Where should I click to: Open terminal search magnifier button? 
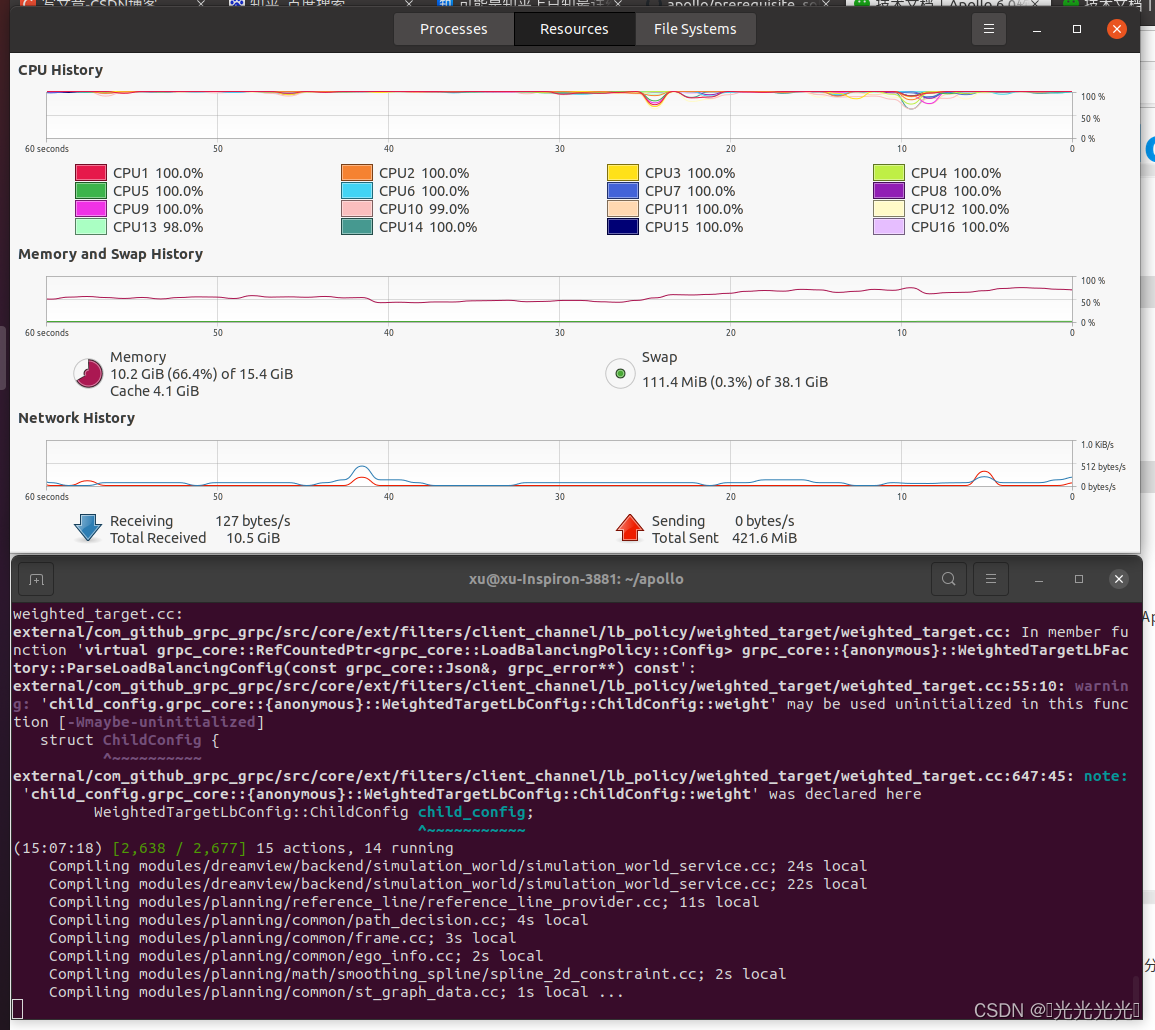coord(949,579)
